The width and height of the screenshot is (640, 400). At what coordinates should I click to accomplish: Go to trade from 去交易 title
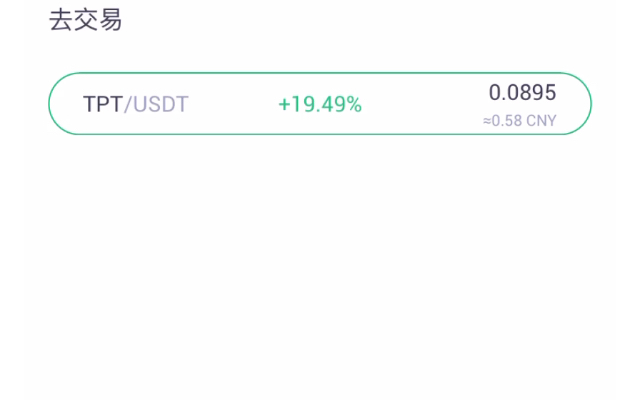(x=85, y=20)
